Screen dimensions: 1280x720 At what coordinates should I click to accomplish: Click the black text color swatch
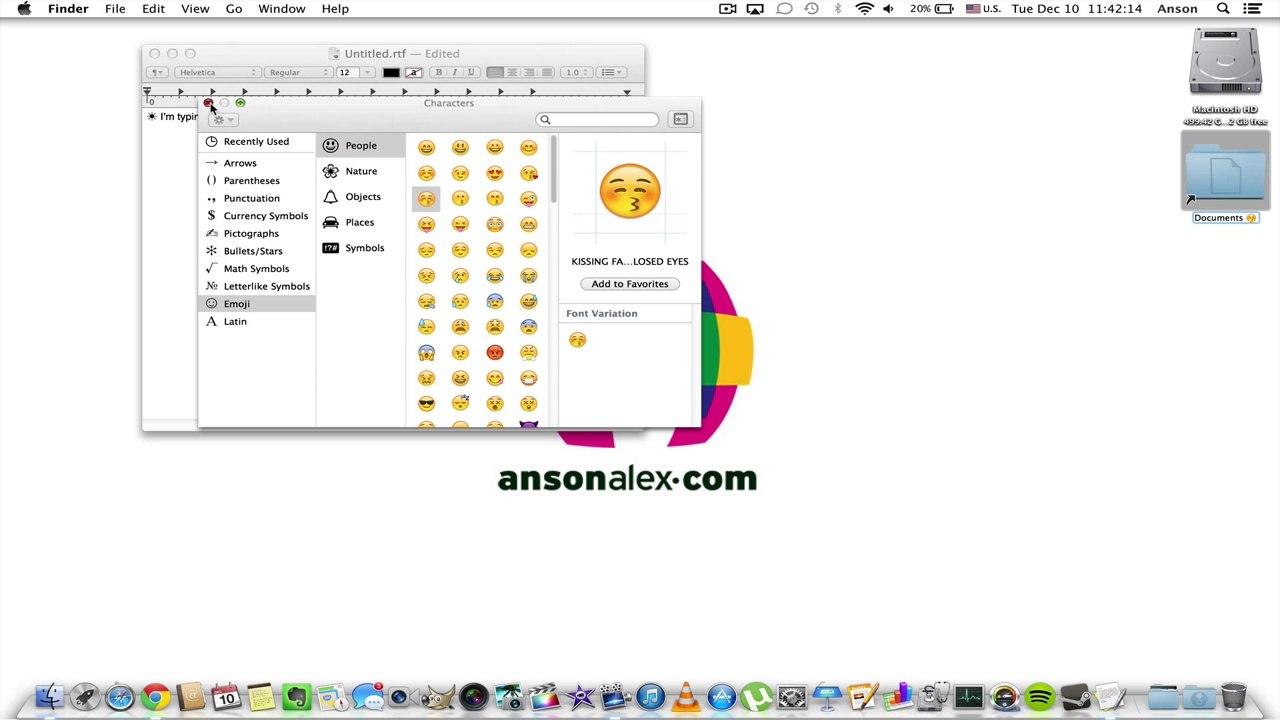(x=391, y=72)
